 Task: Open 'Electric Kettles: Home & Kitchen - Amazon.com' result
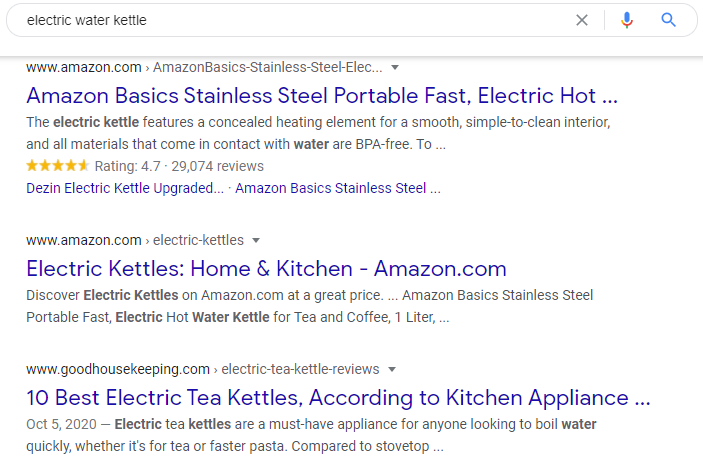[x=266, y=269]
